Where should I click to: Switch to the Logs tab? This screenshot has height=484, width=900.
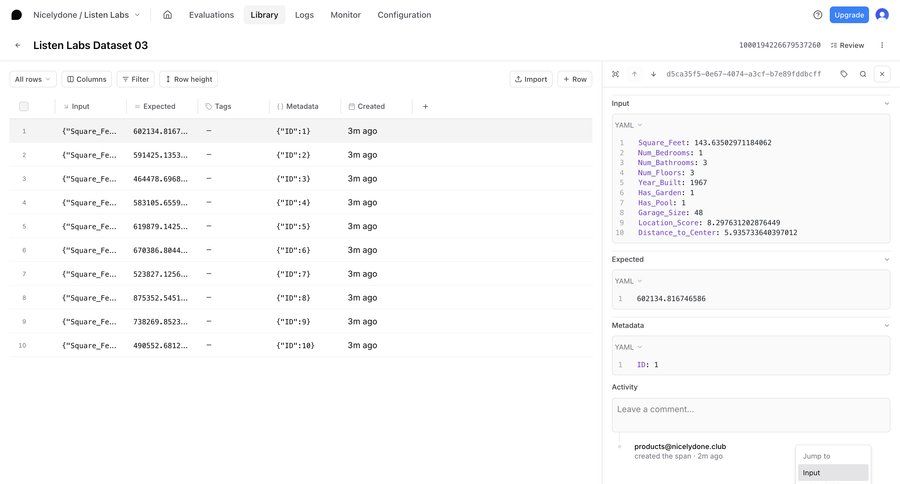click(304, 15)
